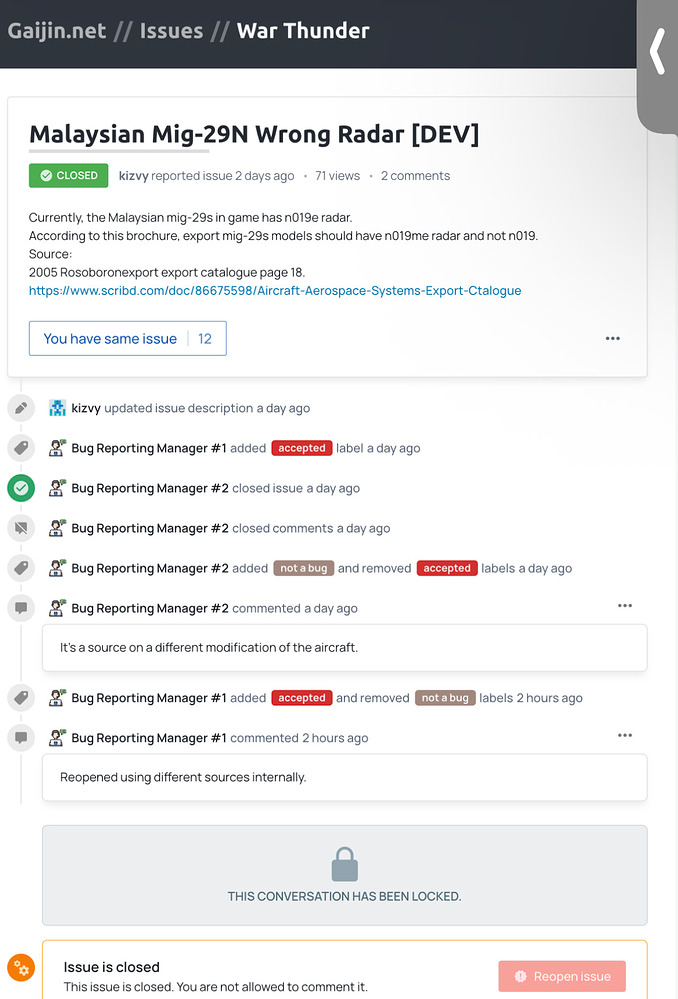This screenshot has height=999, width=678.
Task: Open Gaijin.net home breadcrumb link
Action: pos(57,31)
